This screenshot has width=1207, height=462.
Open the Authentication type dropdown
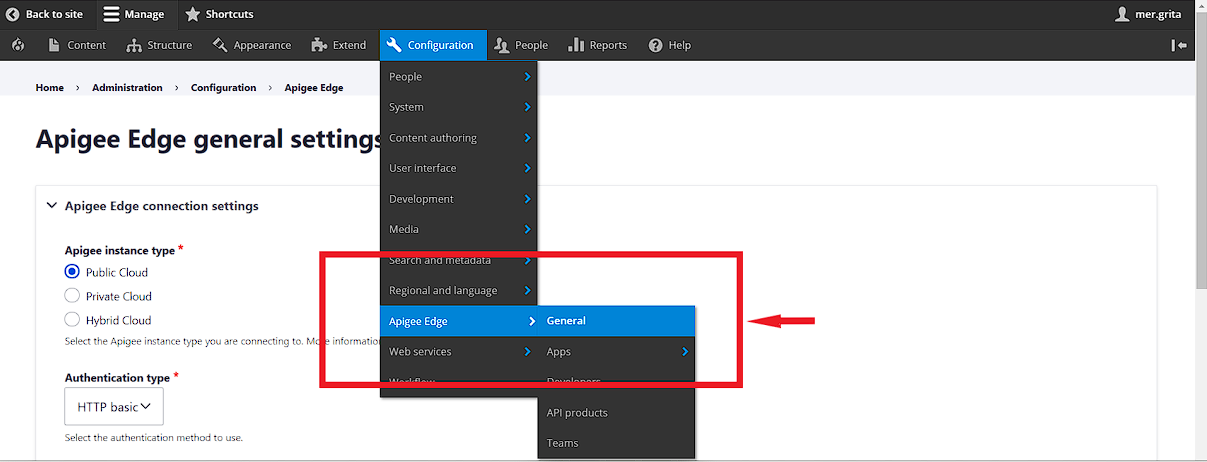(x=114, y=407)
